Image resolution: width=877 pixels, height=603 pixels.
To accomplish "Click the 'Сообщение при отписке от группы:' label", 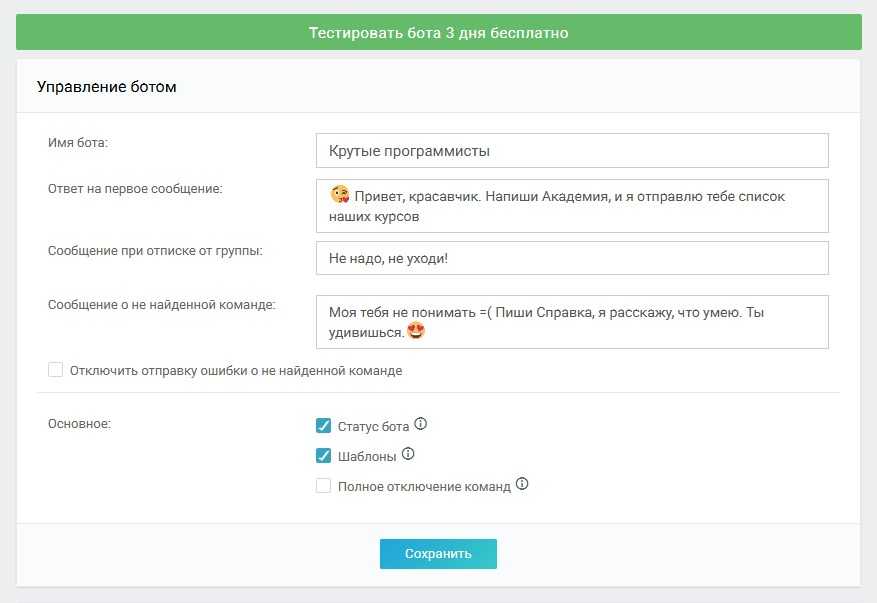I will (155, 250).
